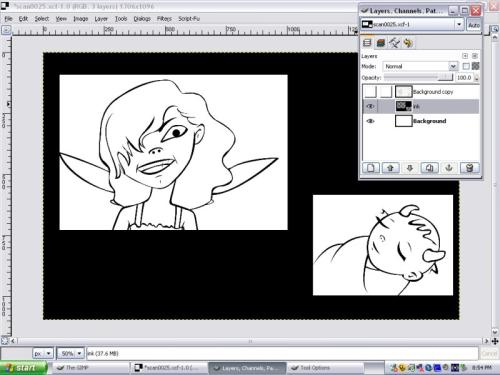Click the opacity value field 100.0

tap(464, 78)
